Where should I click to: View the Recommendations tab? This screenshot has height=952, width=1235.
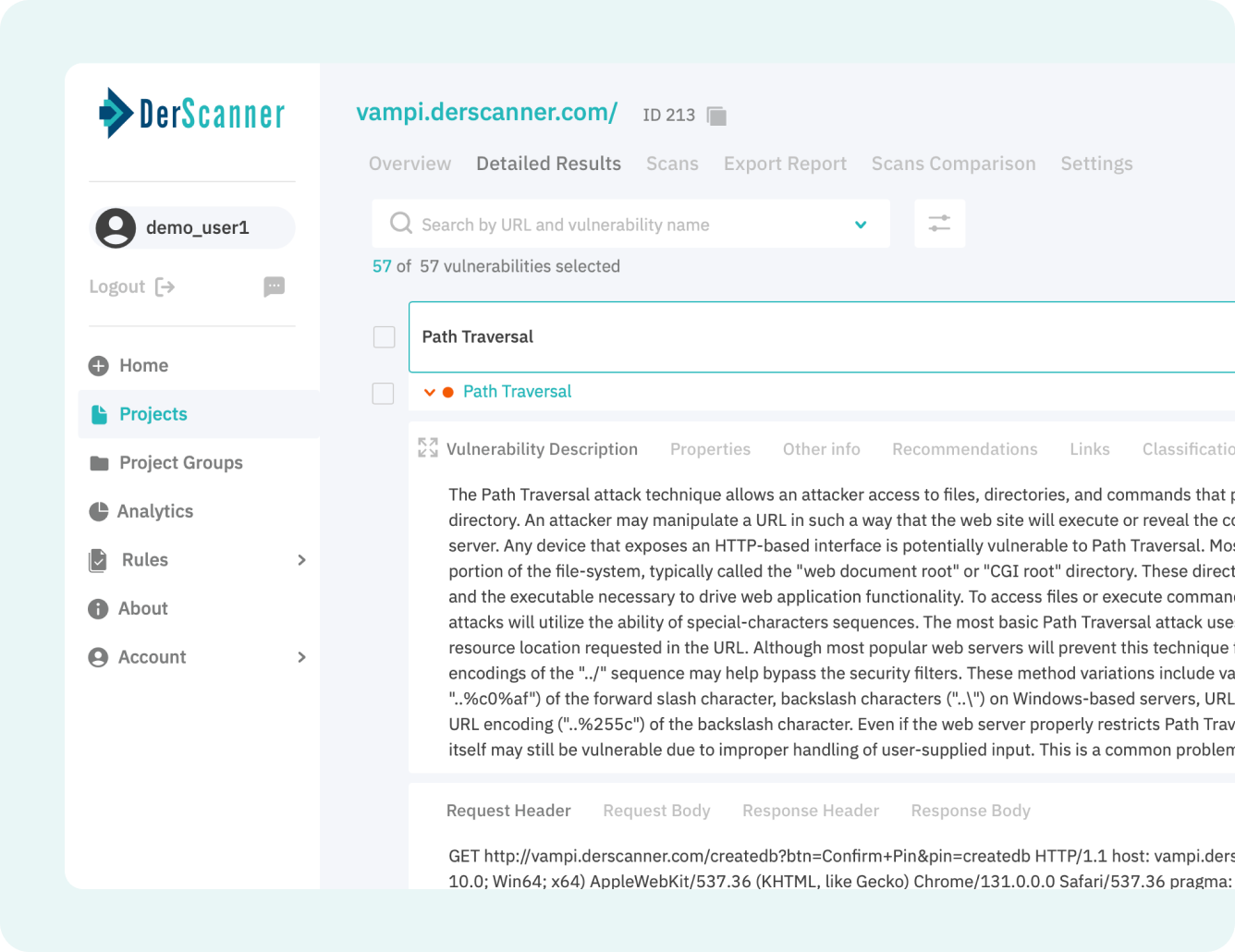[964, 449]
